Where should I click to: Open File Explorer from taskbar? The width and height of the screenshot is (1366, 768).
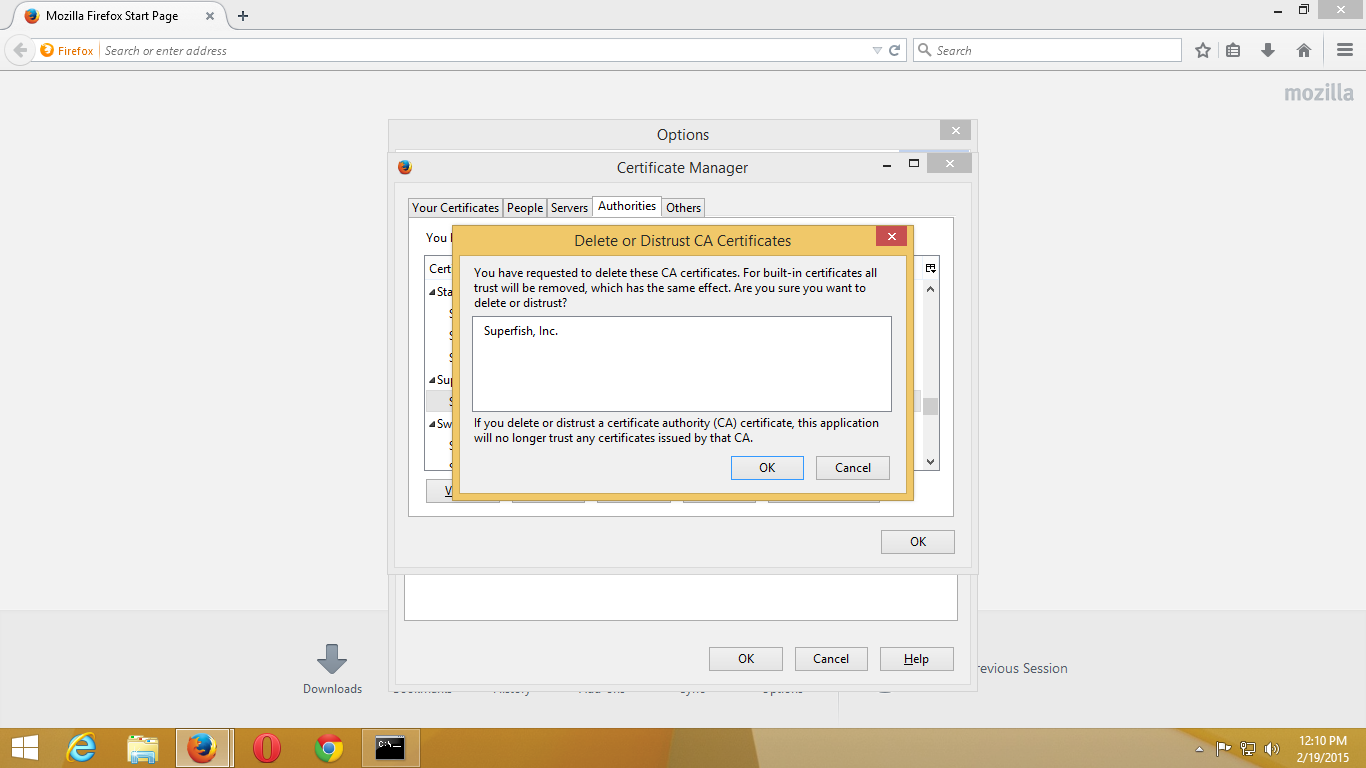click(x=143, y=748)
